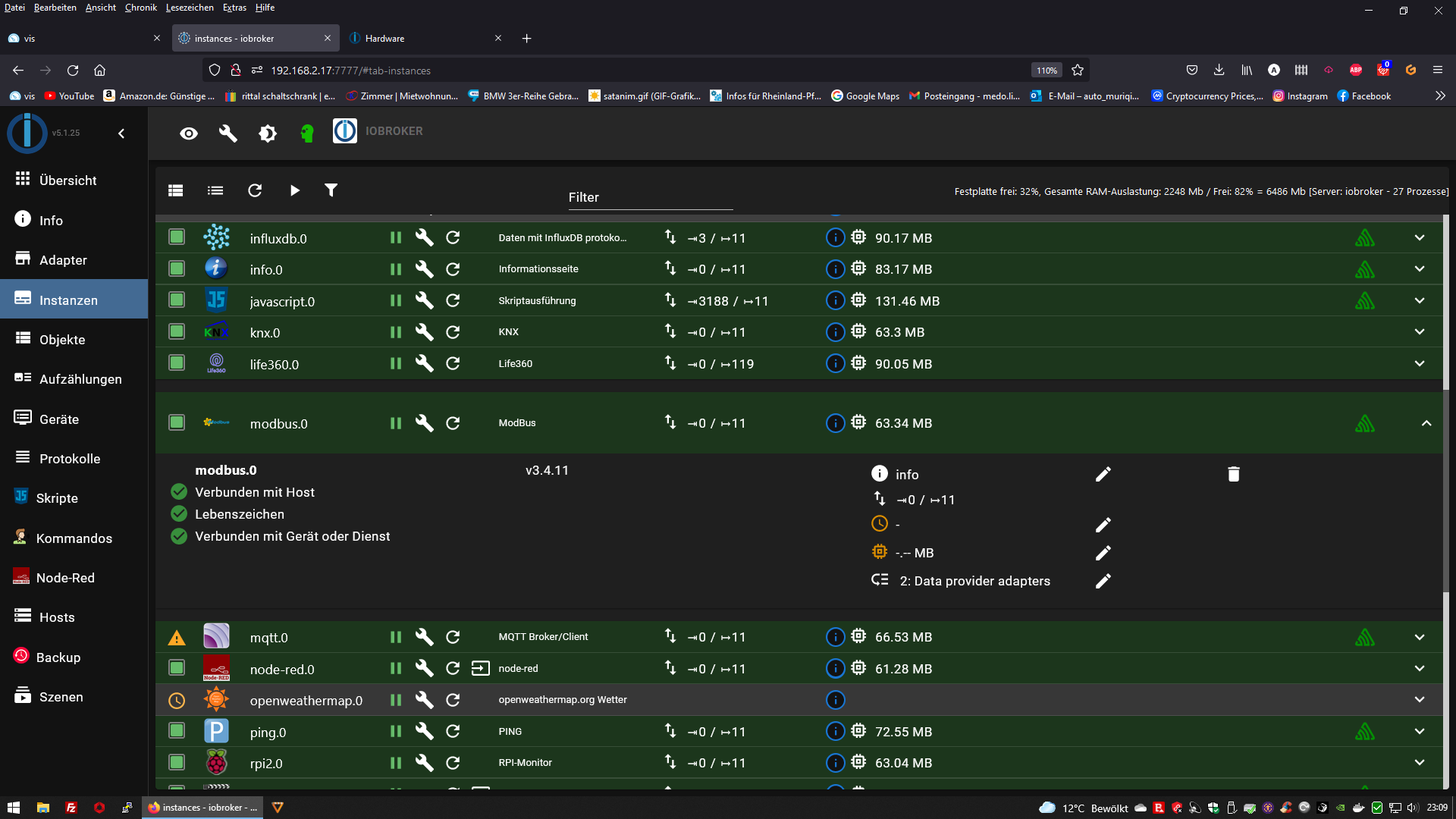Expand the life360.0 instance row
Screen dimensions: 1456x819
[1419, 363]
